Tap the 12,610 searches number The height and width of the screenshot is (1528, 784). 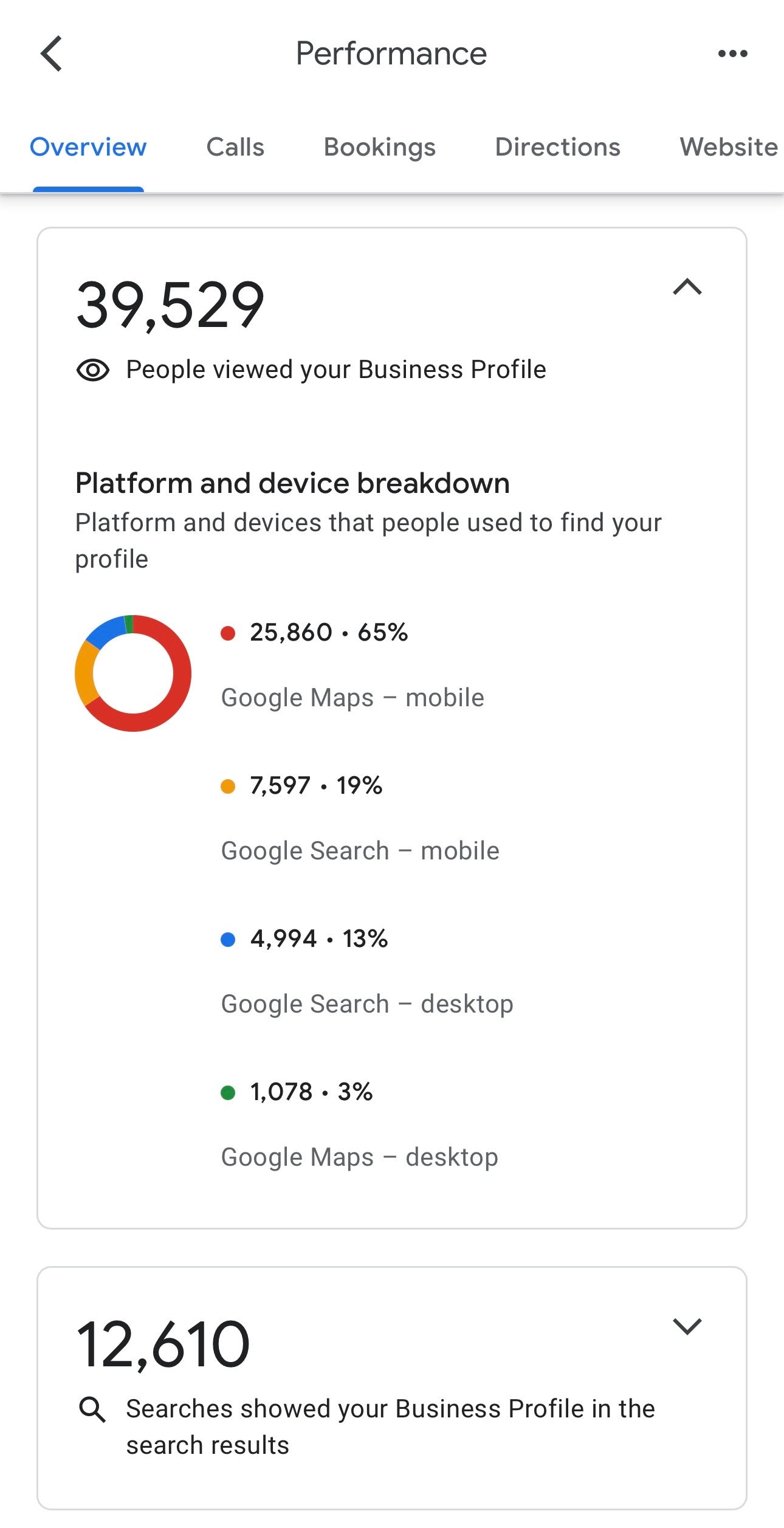click(163, 1344)
